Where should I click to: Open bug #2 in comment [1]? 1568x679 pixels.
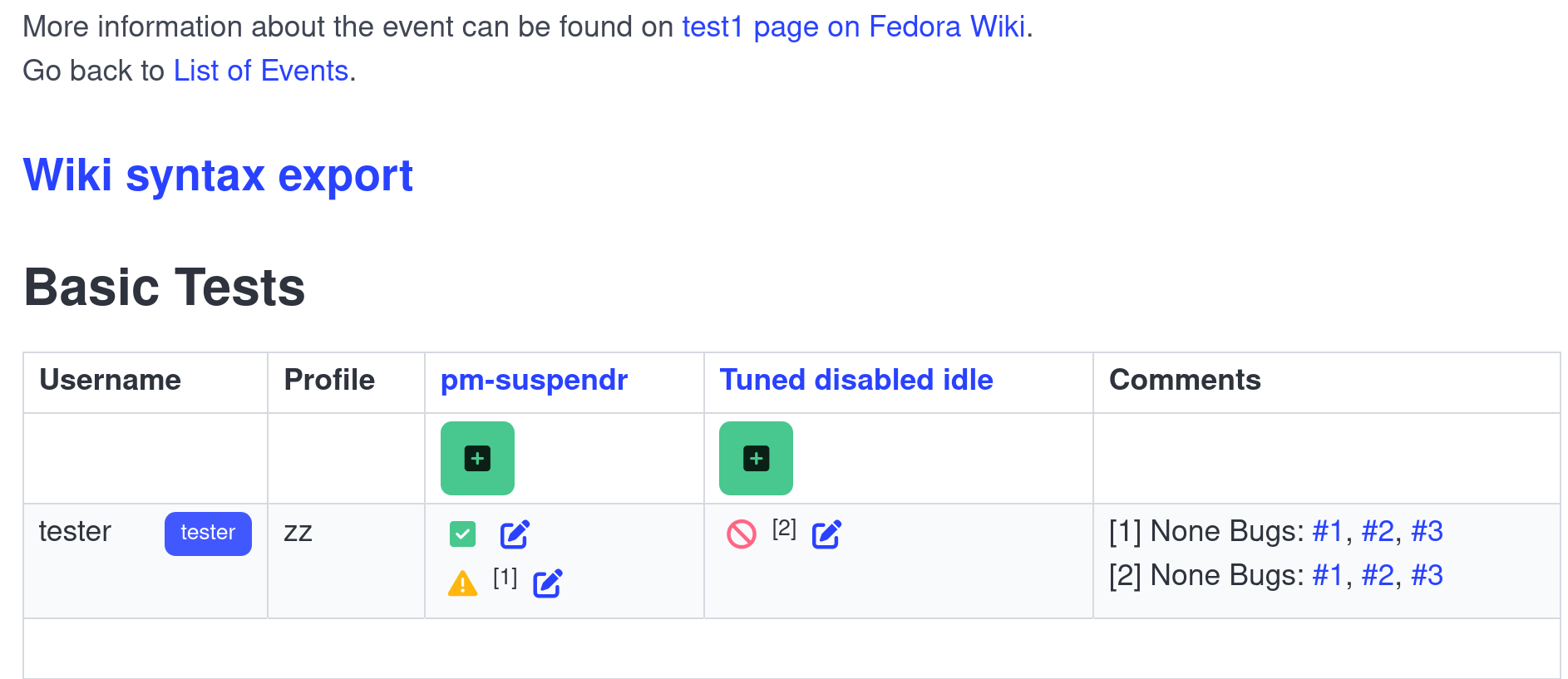pyautogui.click(x=1378, y=531)
